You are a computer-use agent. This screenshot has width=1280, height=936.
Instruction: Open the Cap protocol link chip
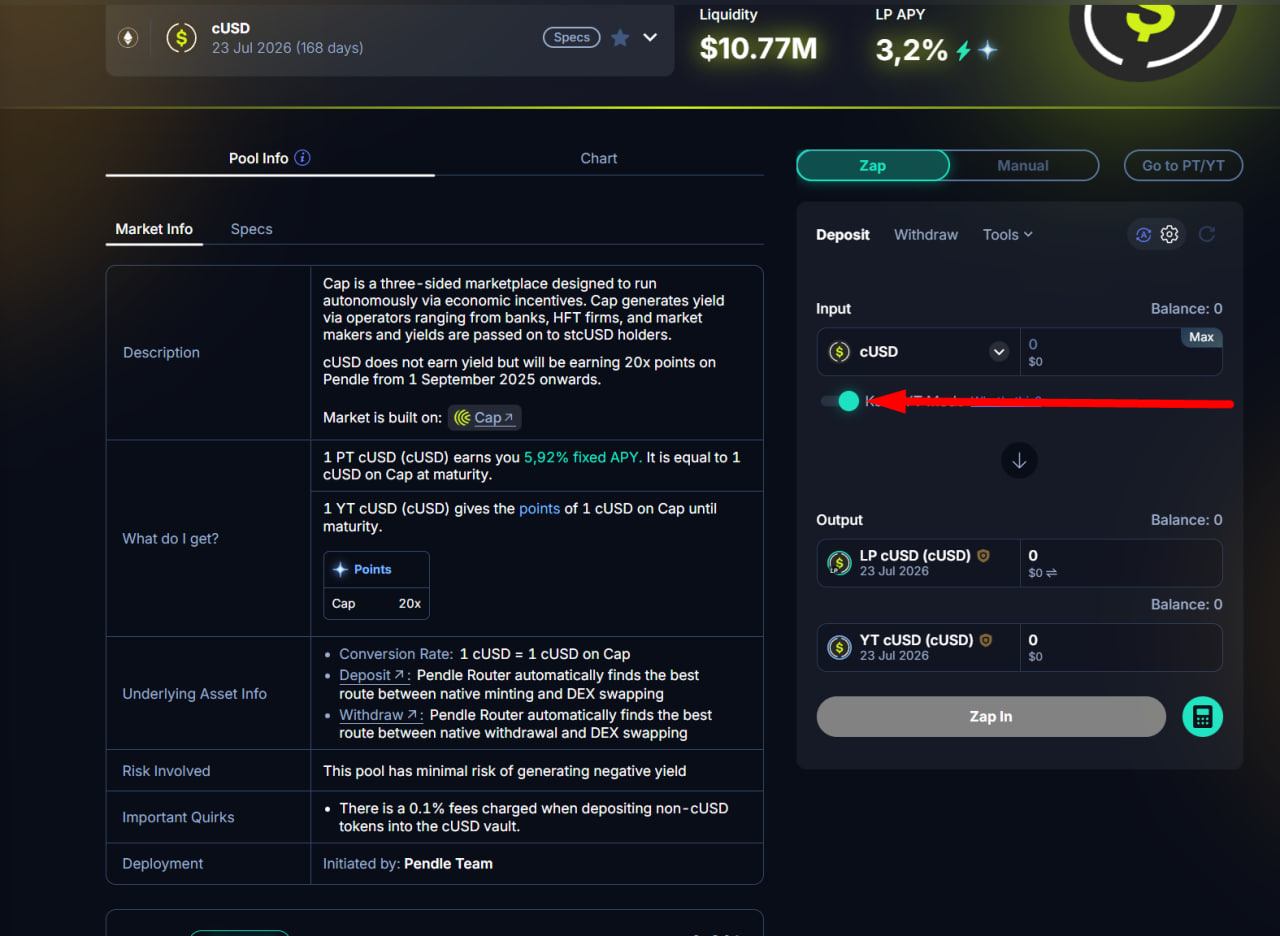pos(485,418)
